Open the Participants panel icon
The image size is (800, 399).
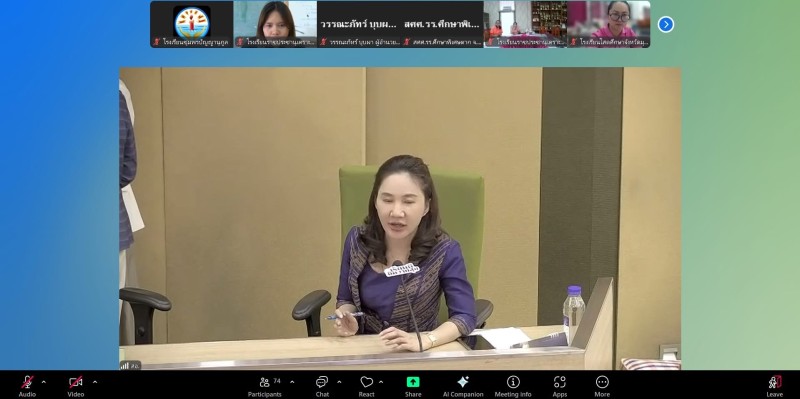(x=264, y=382)
